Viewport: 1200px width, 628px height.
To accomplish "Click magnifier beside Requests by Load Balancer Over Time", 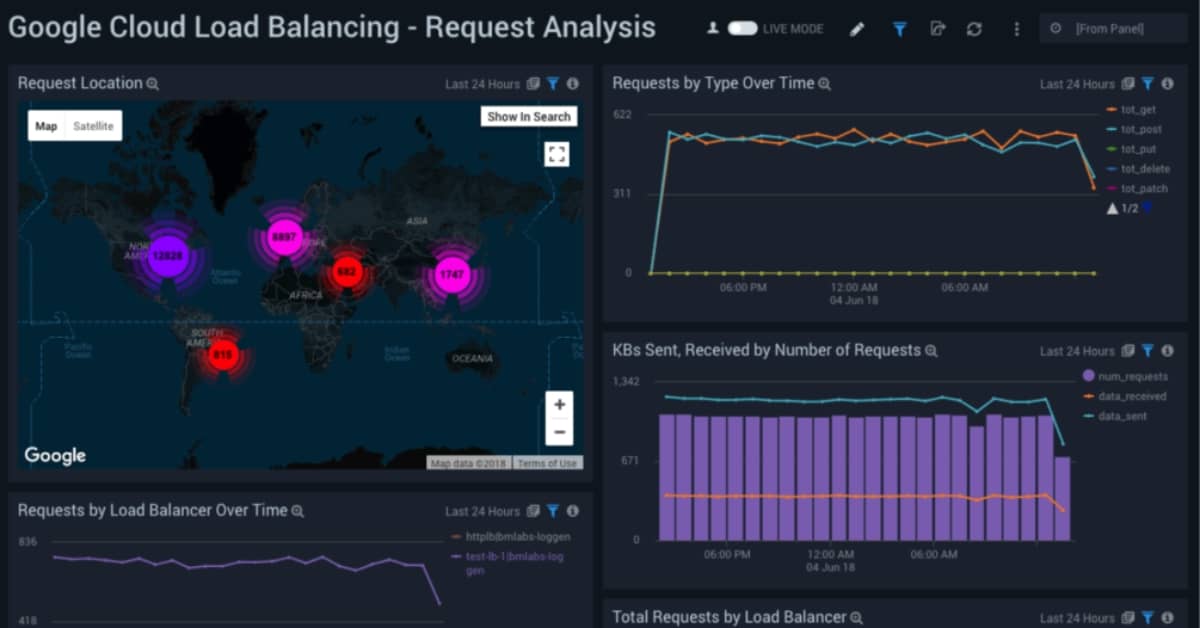I will (x=297, y=511).
